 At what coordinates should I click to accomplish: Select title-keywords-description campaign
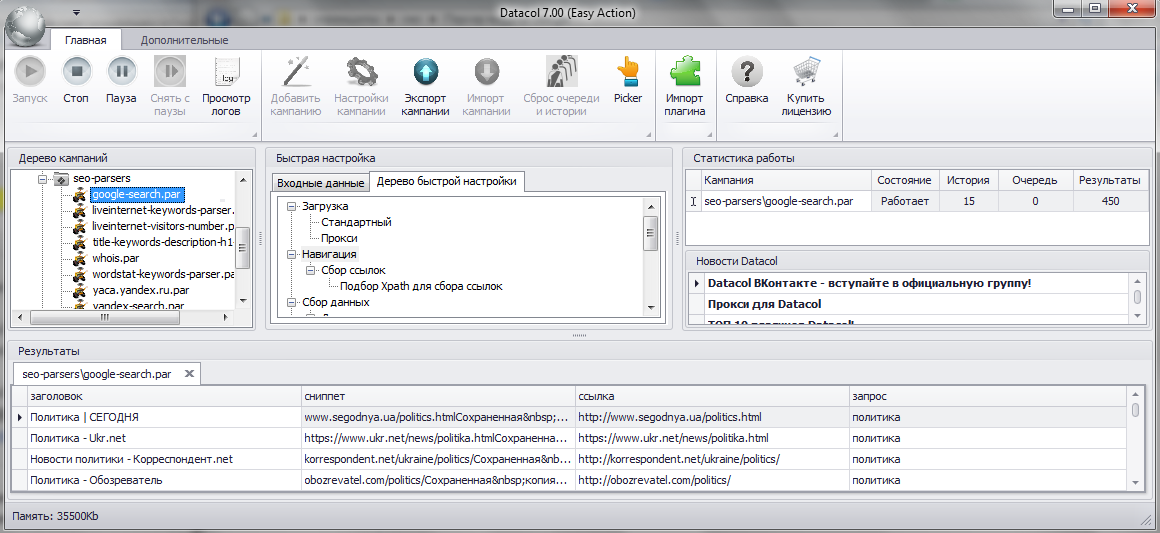[x=163, y=242]
